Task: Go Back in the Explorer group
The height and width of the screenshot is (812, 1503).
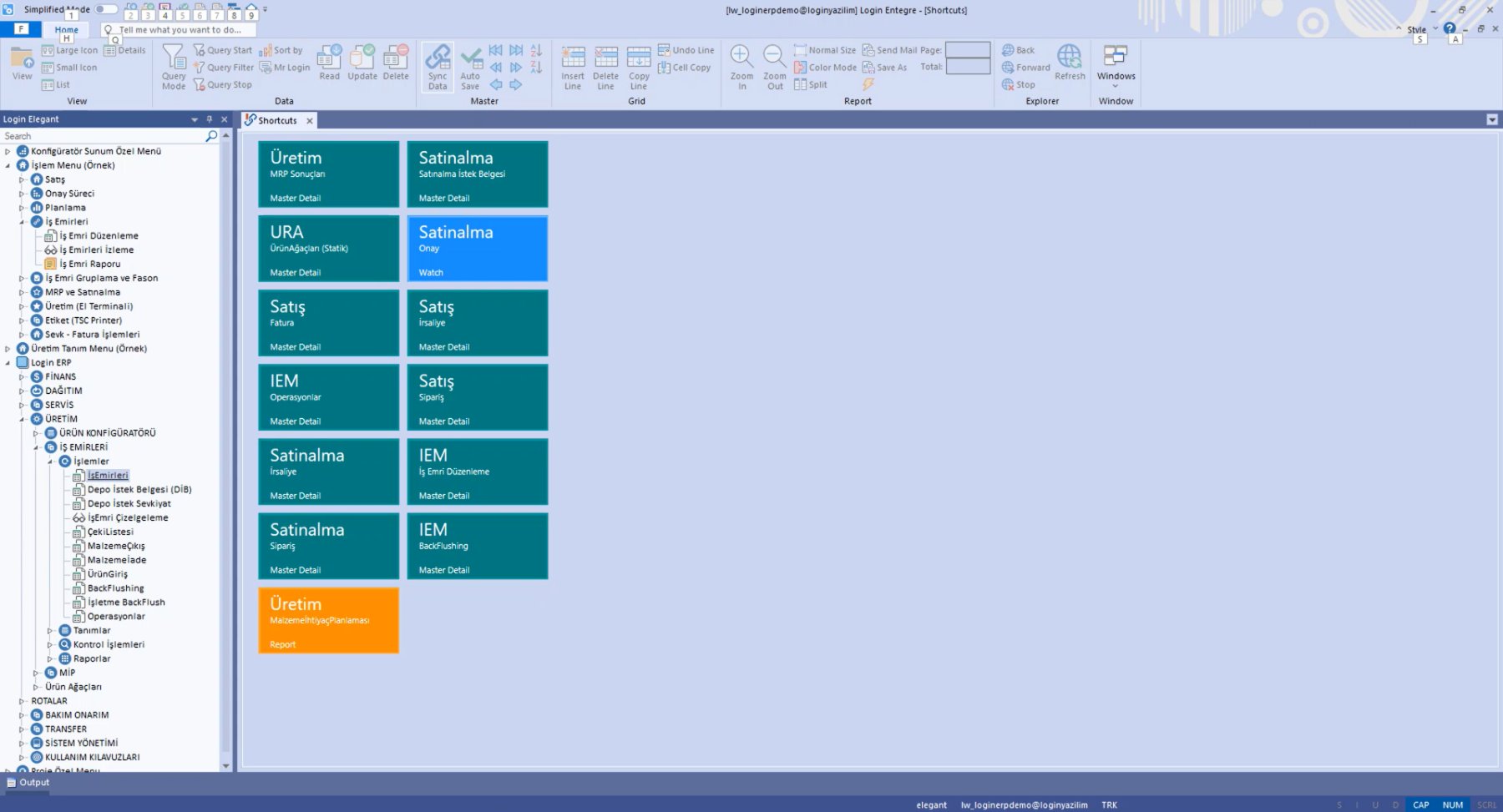Action: 1019,50
